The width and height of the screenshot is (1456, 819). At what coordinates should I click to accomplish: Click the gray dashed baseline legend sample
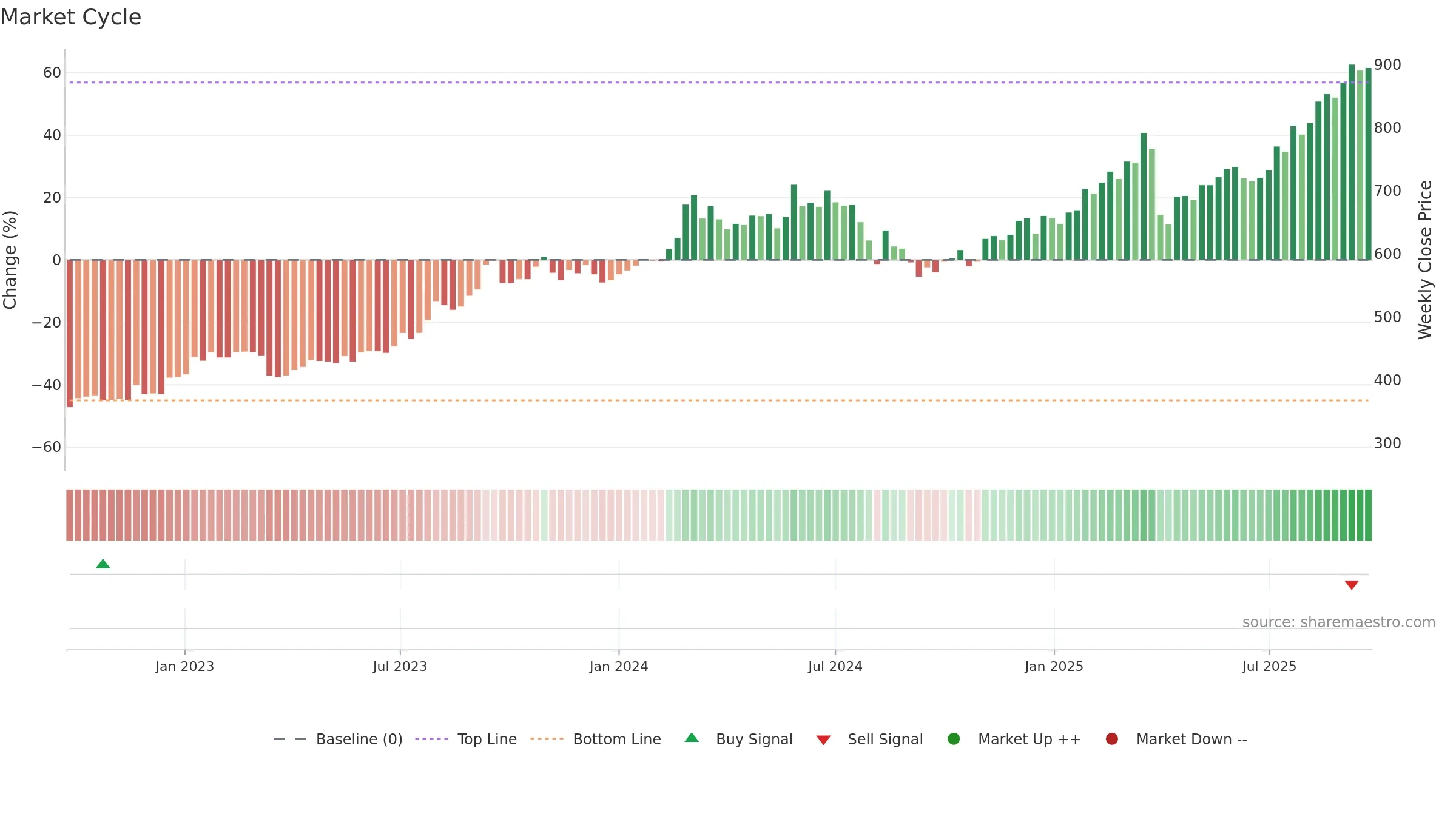[290, 739]
